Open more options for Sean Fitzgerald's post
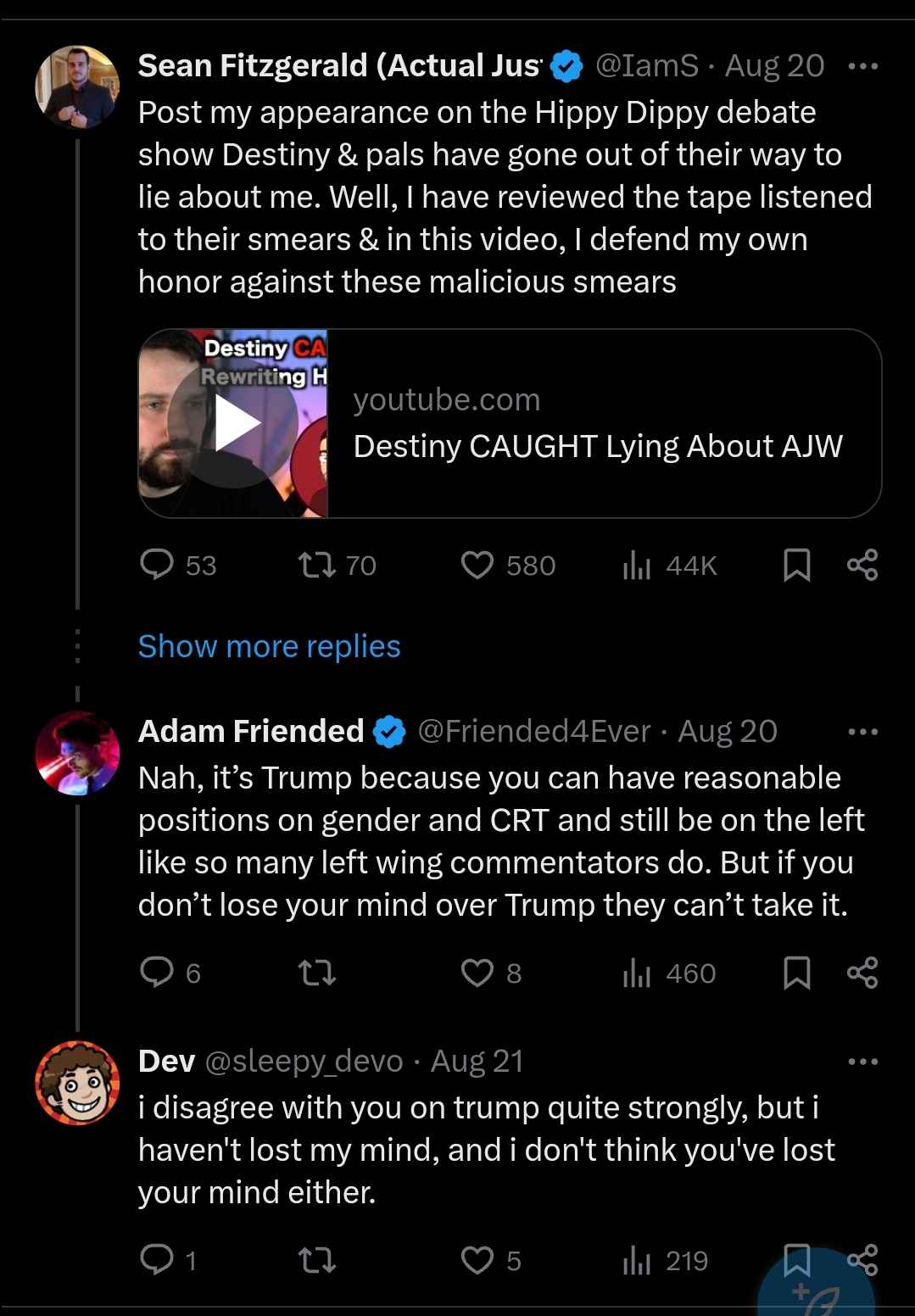915x1316 pixels. pos(863,66)
